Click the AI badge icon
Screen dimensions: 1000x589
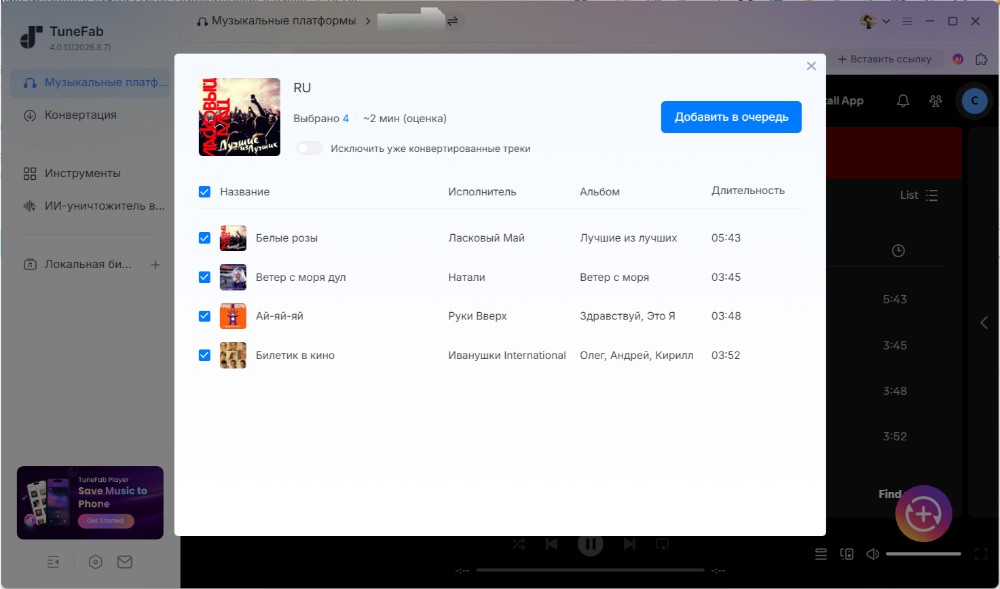(x=957, y=59)
